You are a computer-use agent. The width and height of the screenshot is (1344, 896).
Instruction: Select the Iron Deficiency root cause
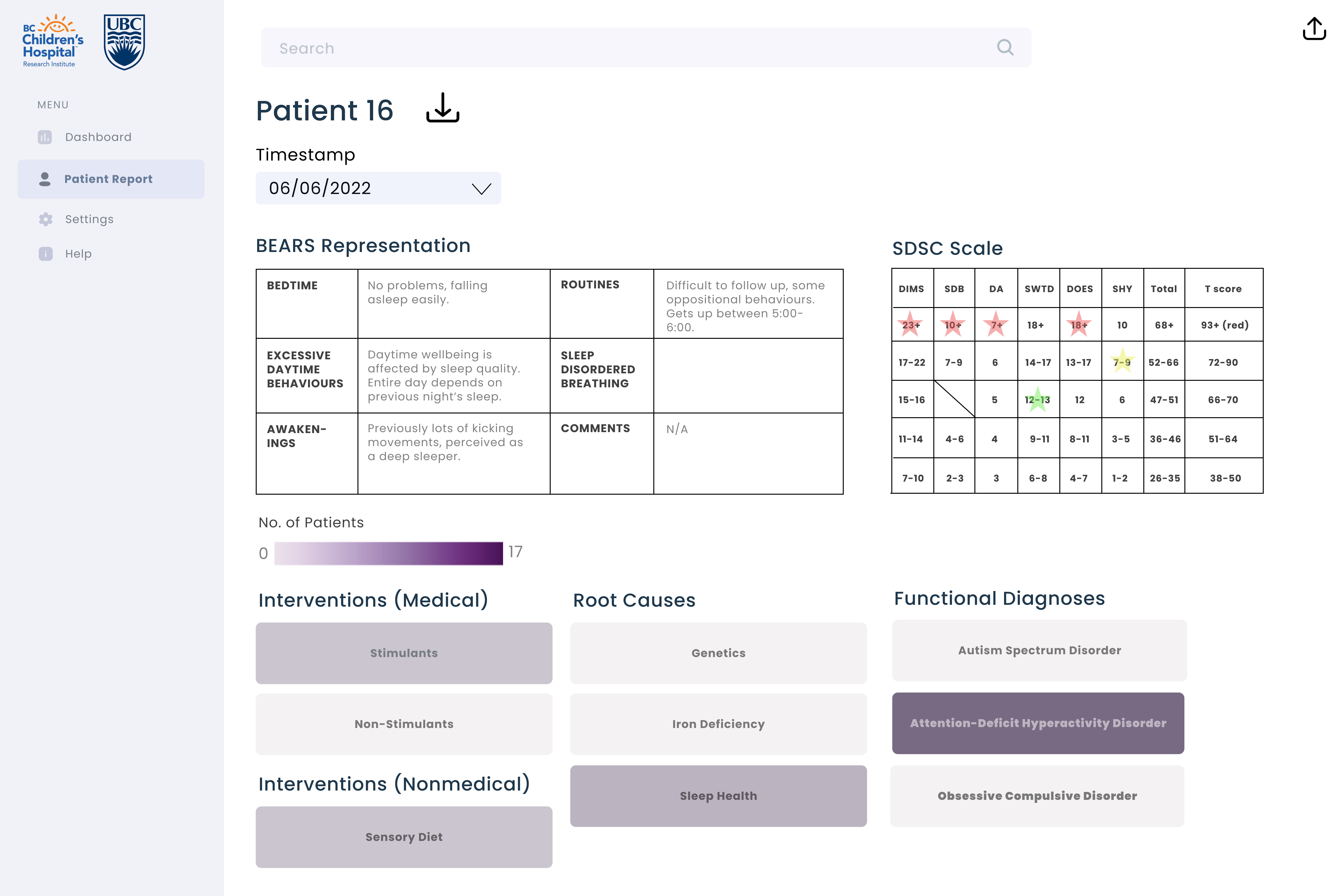(x=718, y=724)
